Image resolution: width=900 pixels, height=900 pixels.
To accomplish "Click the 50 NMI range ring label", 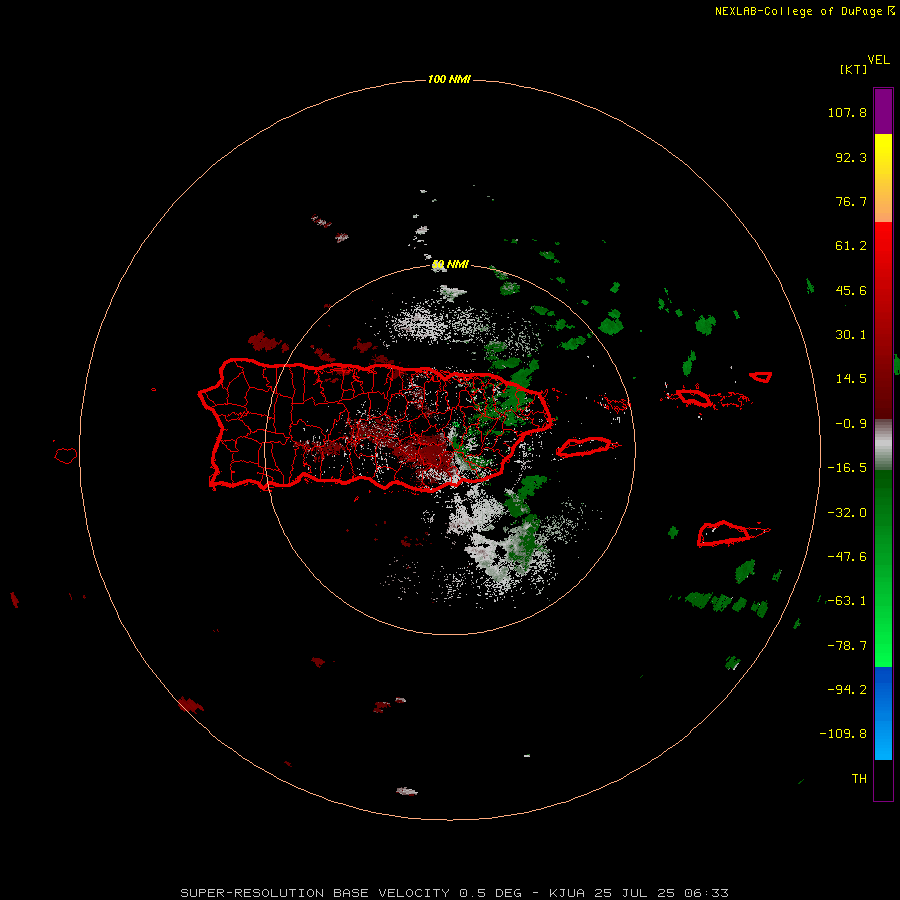I will click(x=451, y=265).
